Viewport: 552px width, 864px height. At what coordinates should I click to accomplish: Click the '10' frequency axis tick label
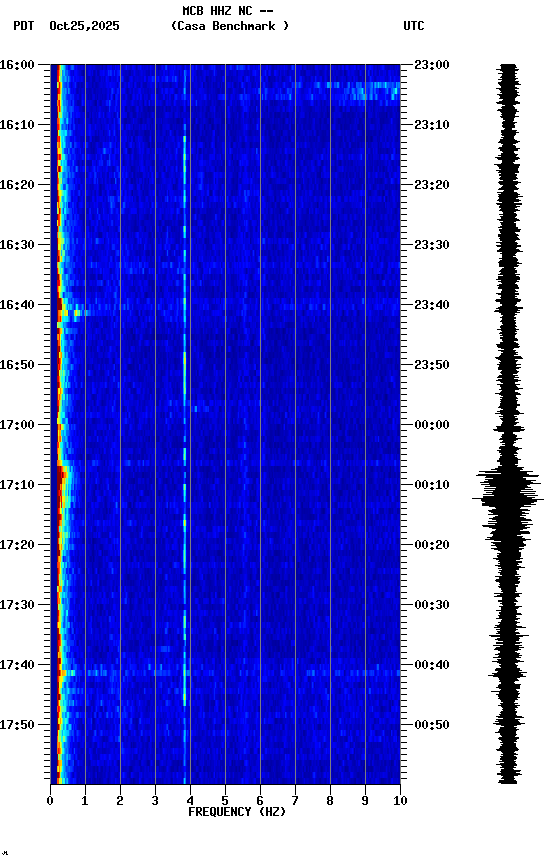pos(400,801)
